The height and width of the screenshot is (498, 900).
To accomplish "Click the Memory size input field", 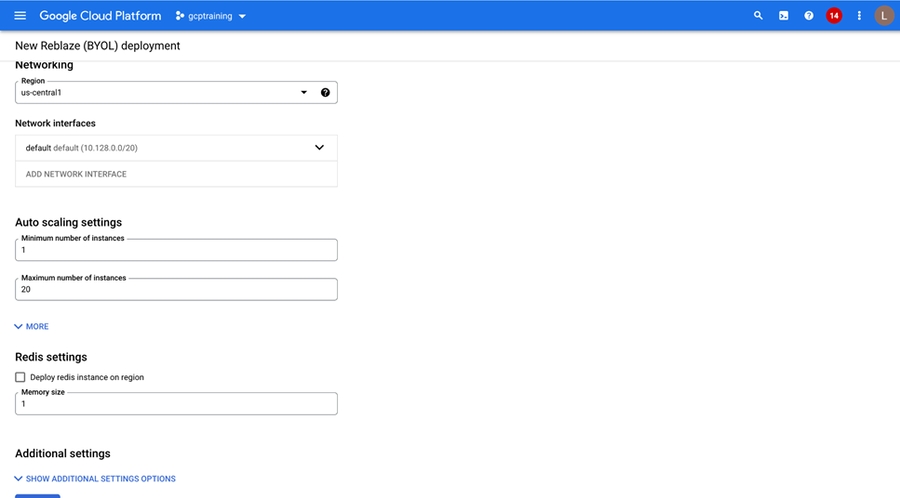I will (176, 404).
